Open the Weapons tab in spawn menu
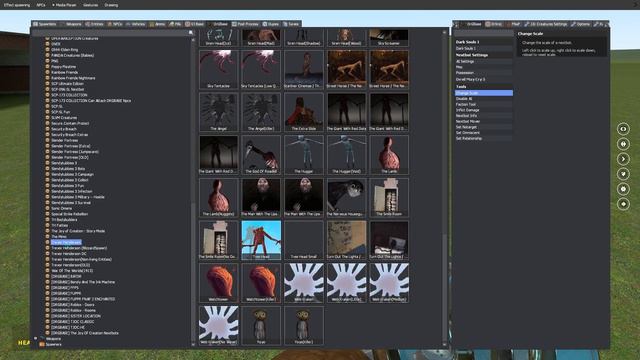Image resolution: width=640 pixels, height=360 pixels. pyautogui.click(x=72, y=24)
